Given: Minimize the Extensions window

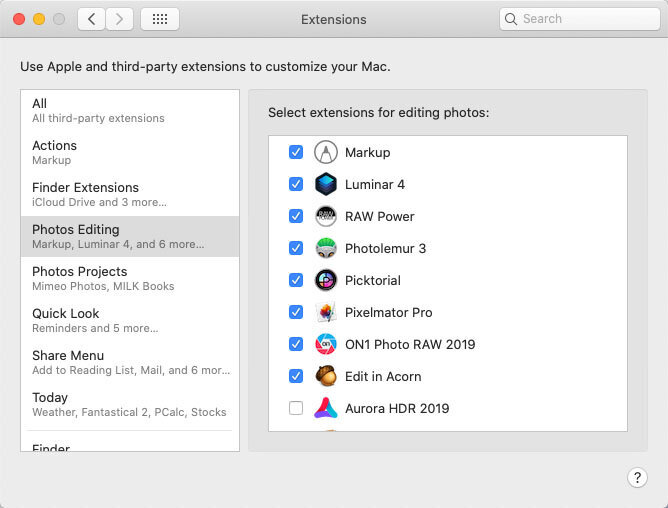Looking at the screenshot, I should [x=39, y=19].
